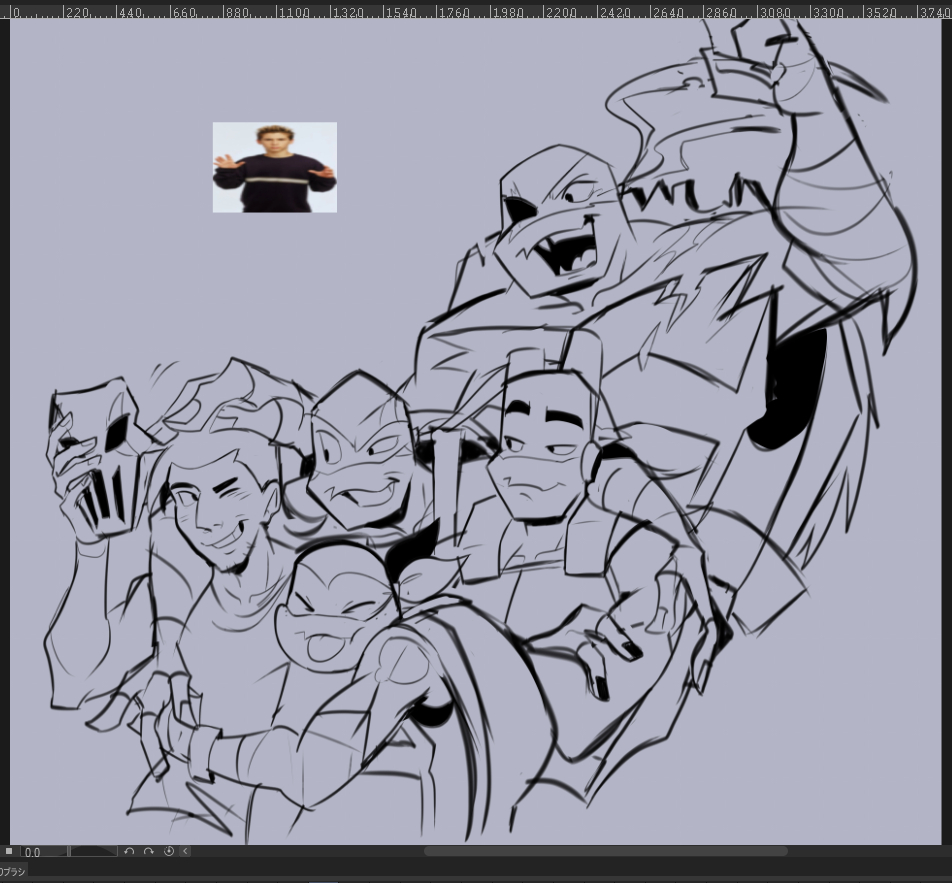Click the rotate canvas left icon

coord(129,851)
